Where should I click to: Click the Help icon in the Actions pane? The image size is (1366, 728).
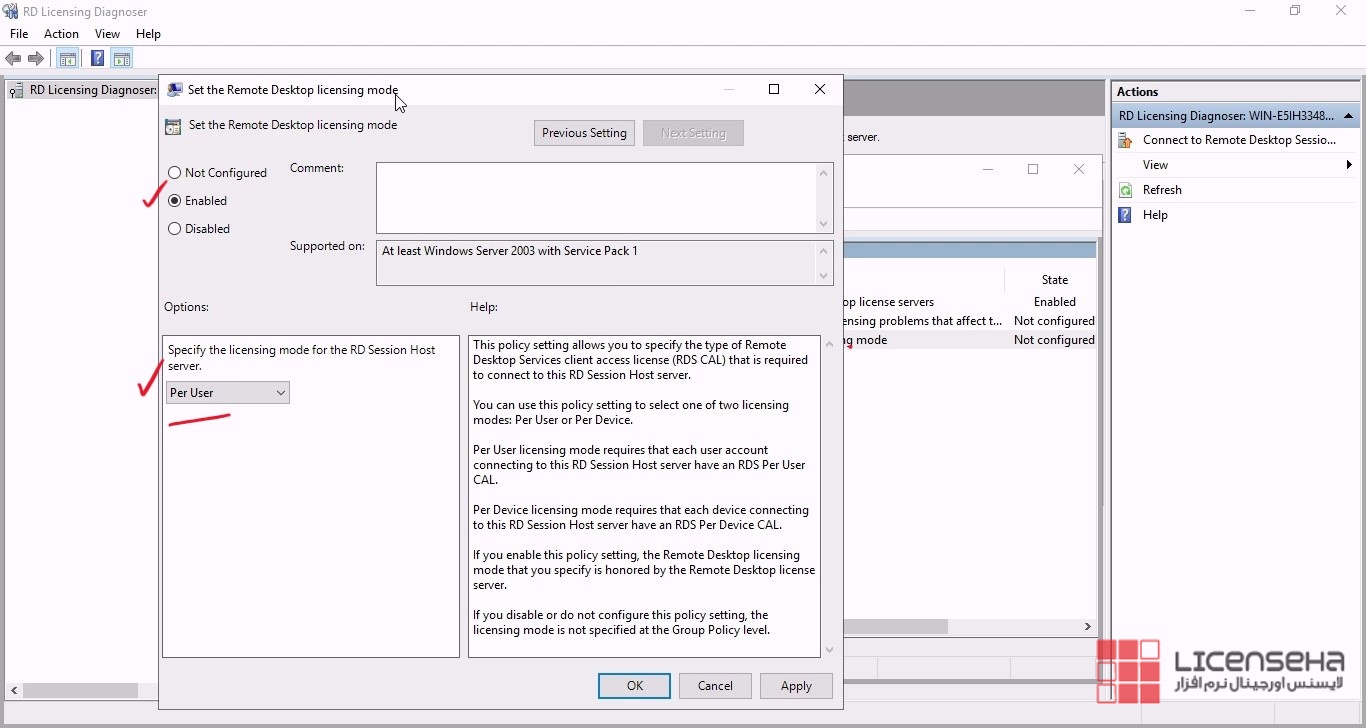click(1125, 215)
